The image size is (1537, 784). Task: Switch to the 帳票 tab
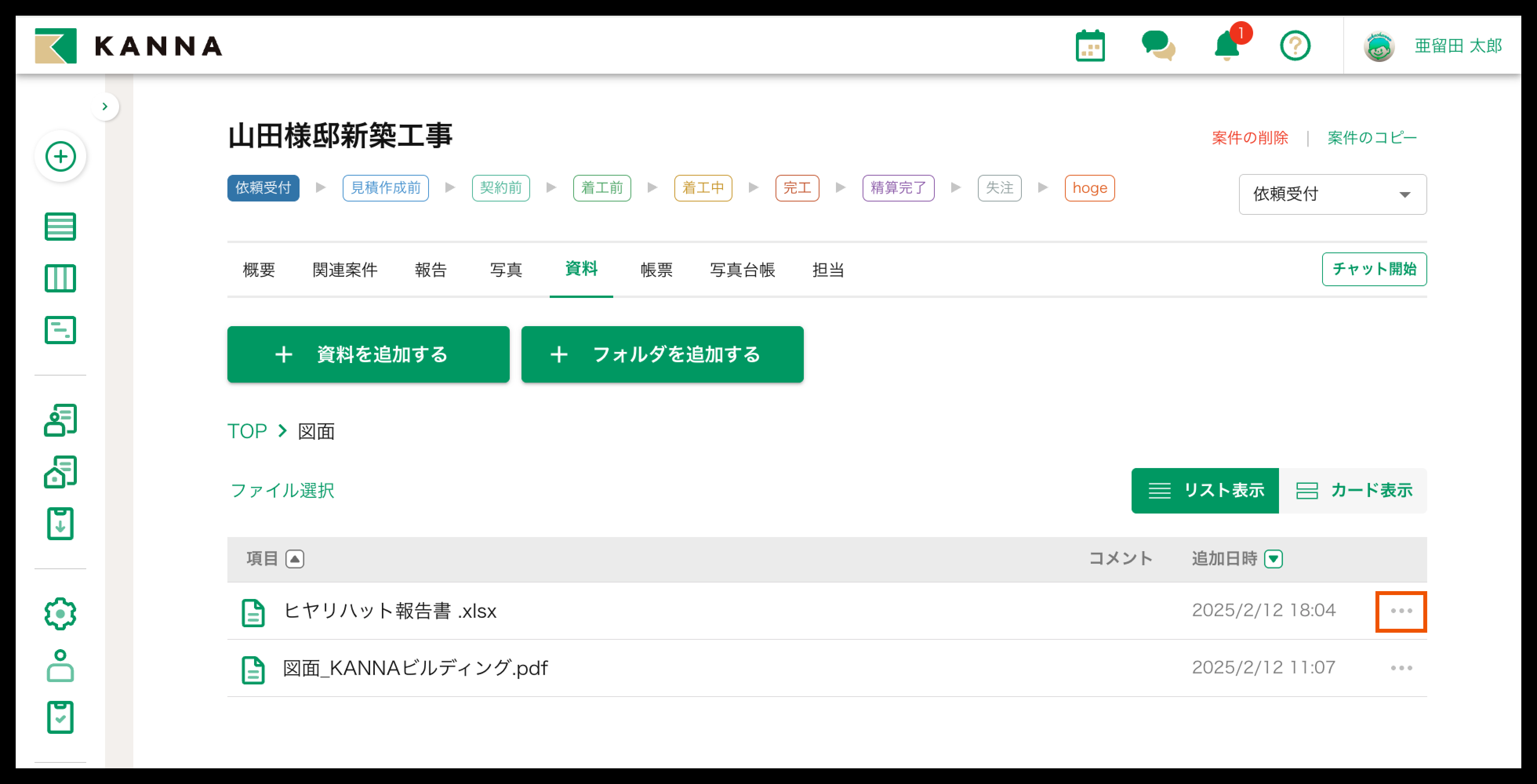[x=656, y=270]
